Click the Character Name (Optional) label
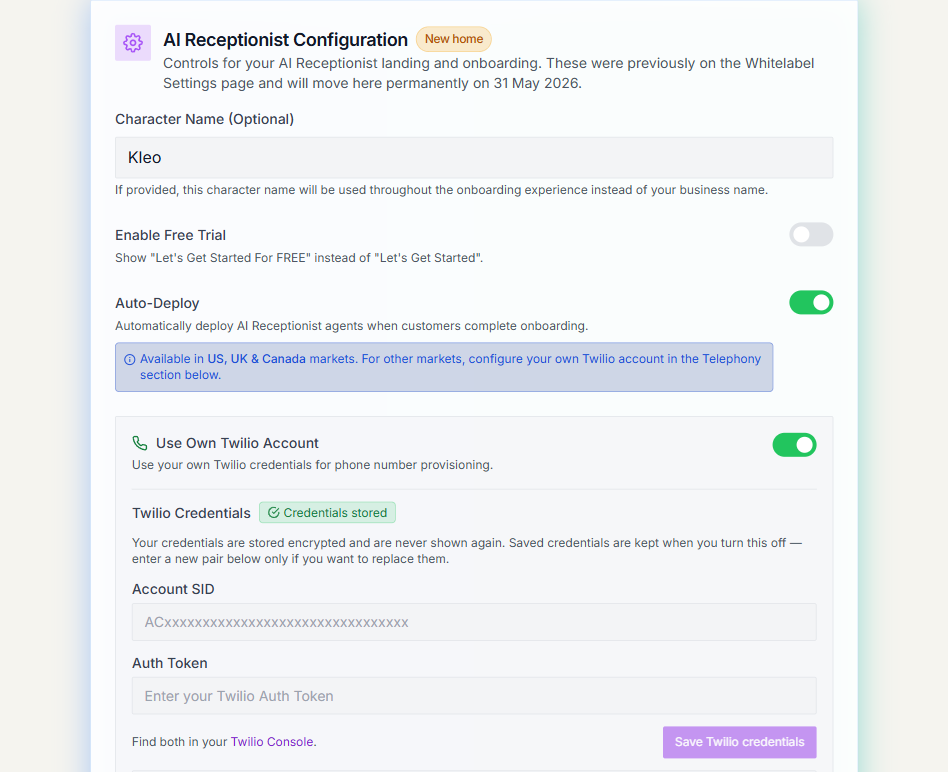 pyautogui.click(x=204, y=119)
